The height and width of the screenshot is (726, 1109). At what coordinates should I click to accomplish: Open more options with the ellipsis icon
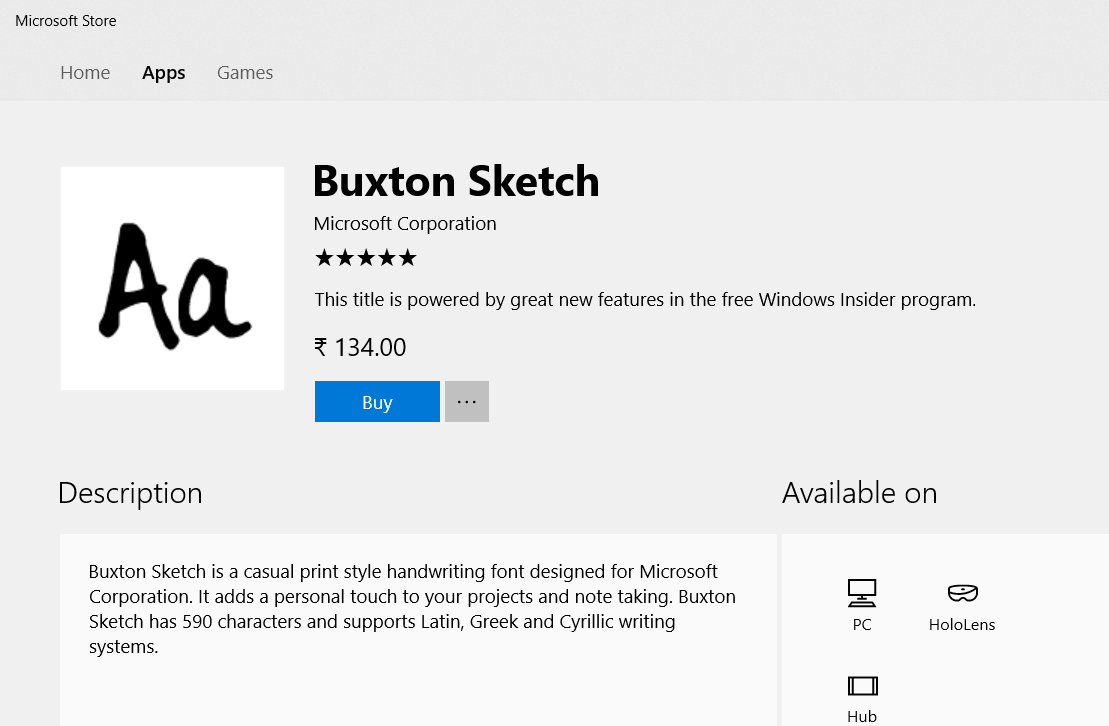[x=466, y=401]
